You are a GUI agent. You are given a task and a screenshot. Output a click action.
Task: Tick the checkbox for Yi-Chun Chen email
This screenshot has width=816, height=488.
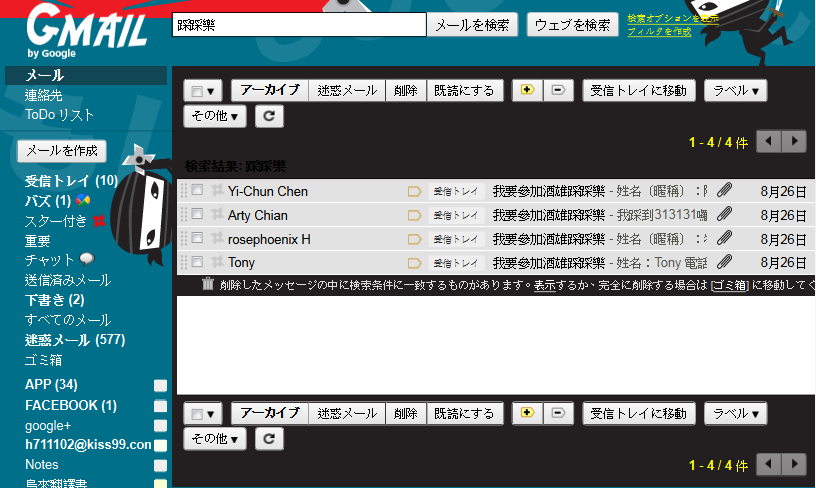(x=198, y=191)
